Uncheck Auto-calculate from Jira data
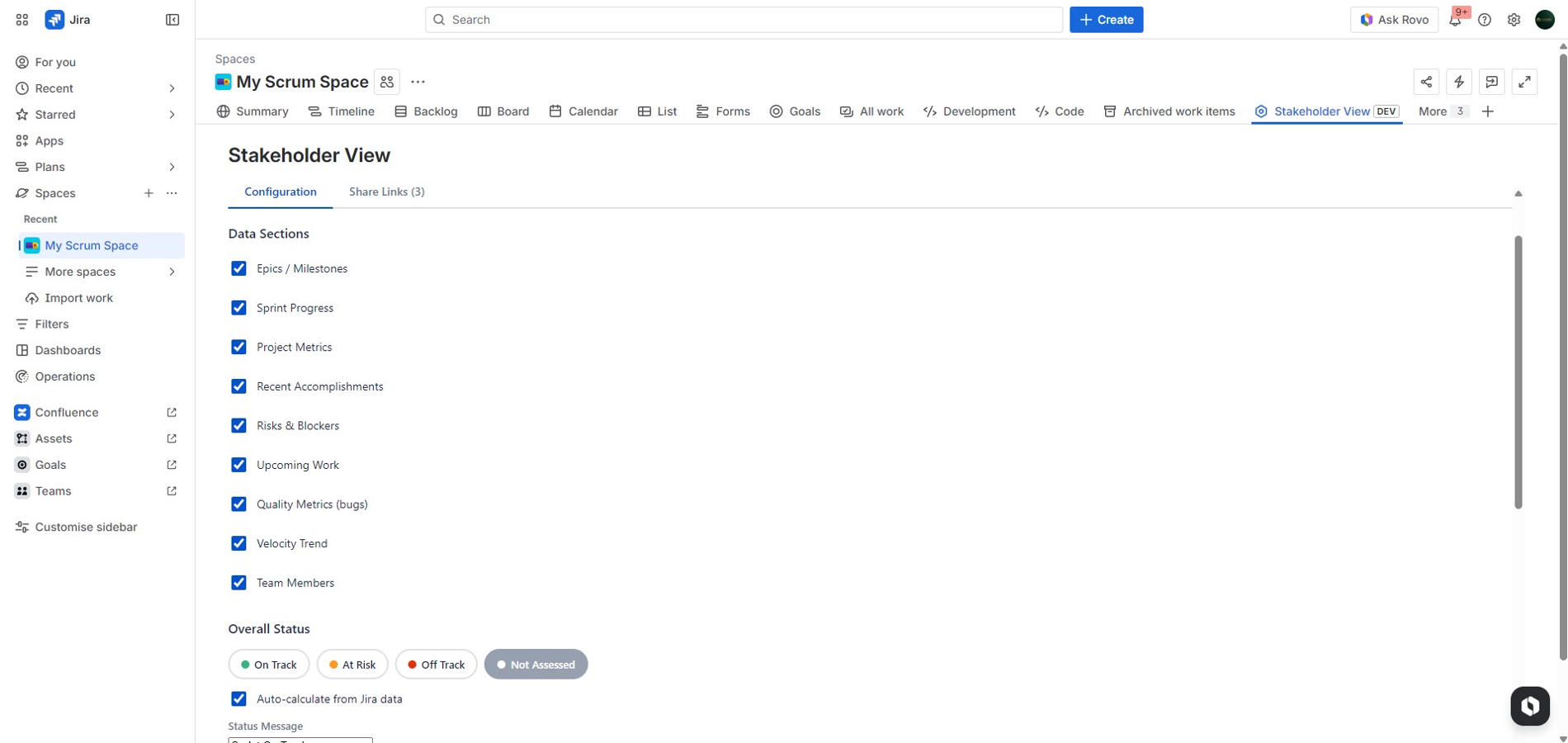 click(x=239, y=698)
